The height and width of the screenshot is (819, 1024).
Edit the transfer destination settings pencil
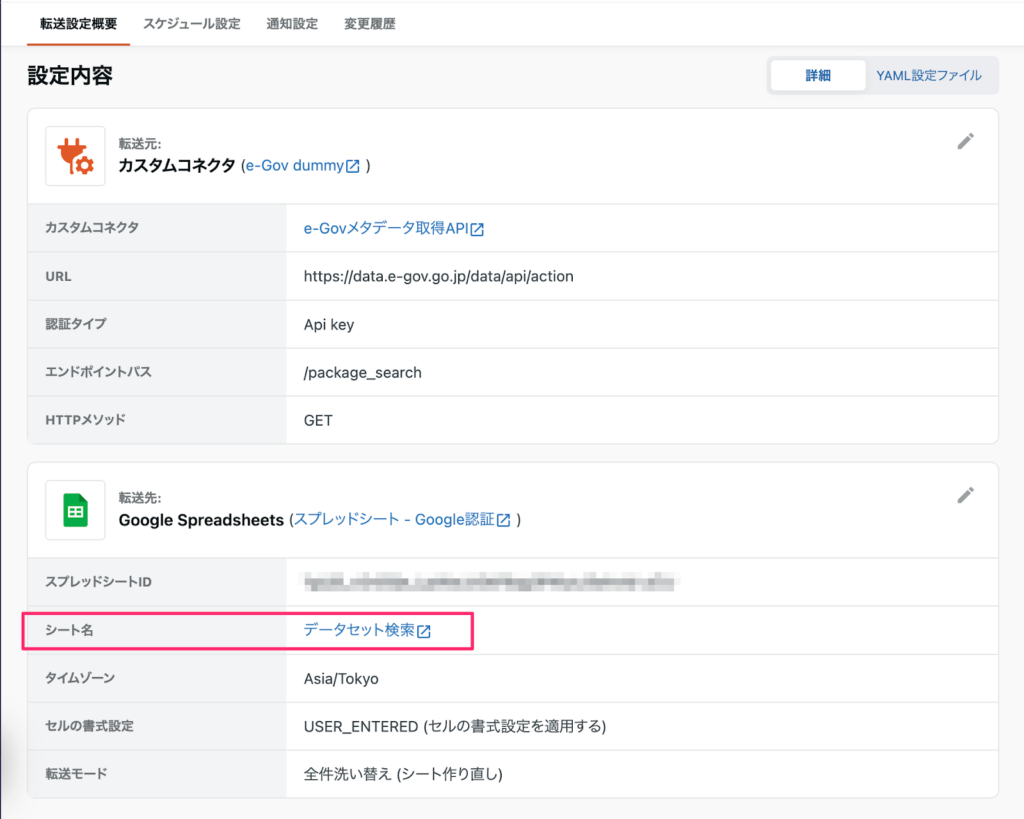click(x=965, y=495)
